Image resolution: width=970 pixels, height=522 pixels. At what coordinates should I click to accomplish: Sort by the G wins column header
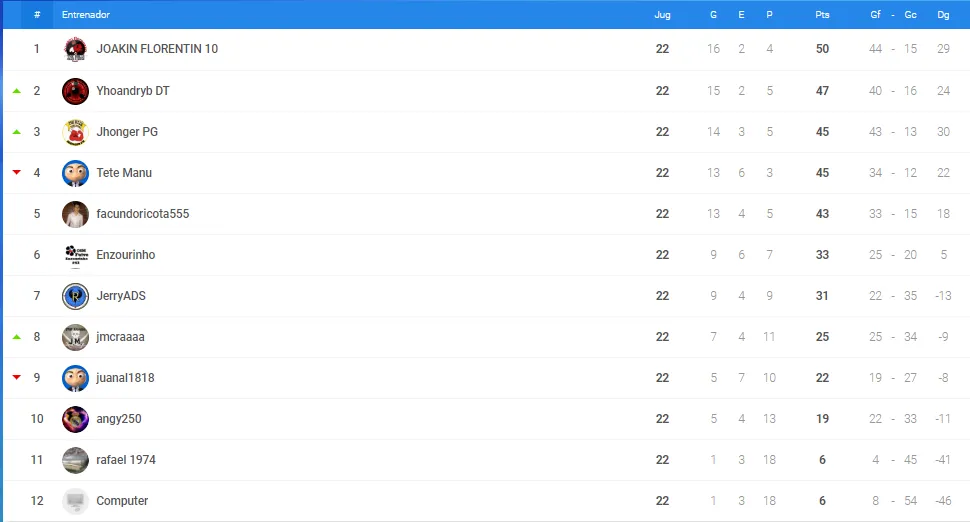pyautogui.click(x=713, y=14)
